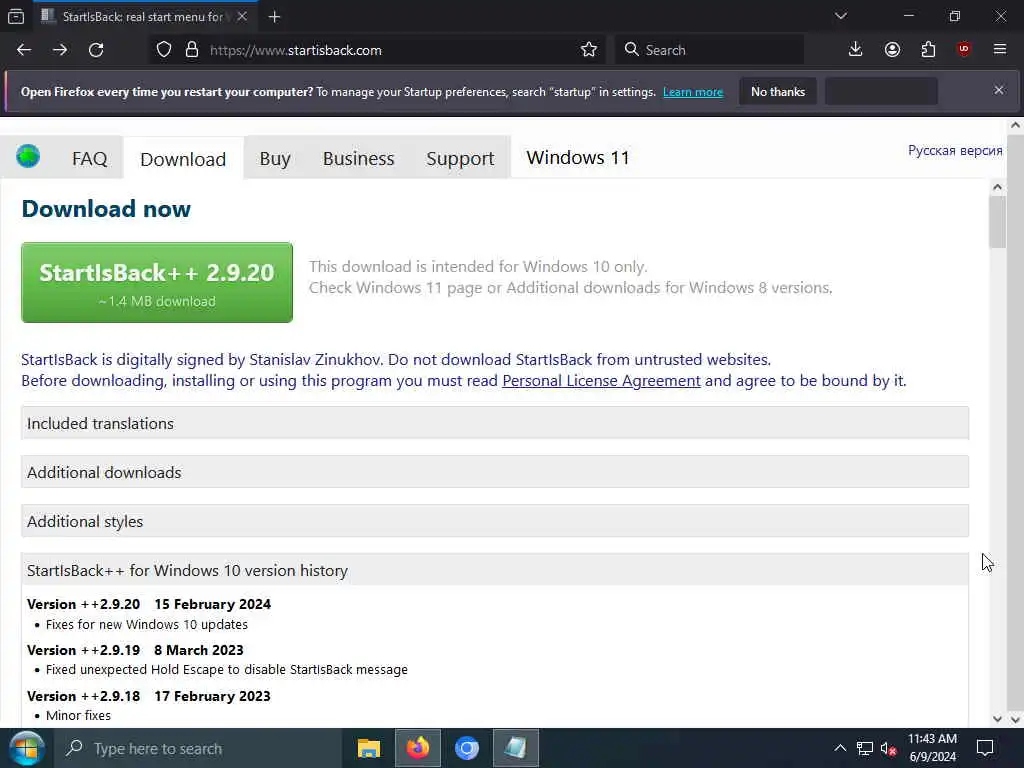The image size is (1024, 768).
Task: Switch to Firefox in the taskbar
Action: pyautogui.click(x=418, y=748)
